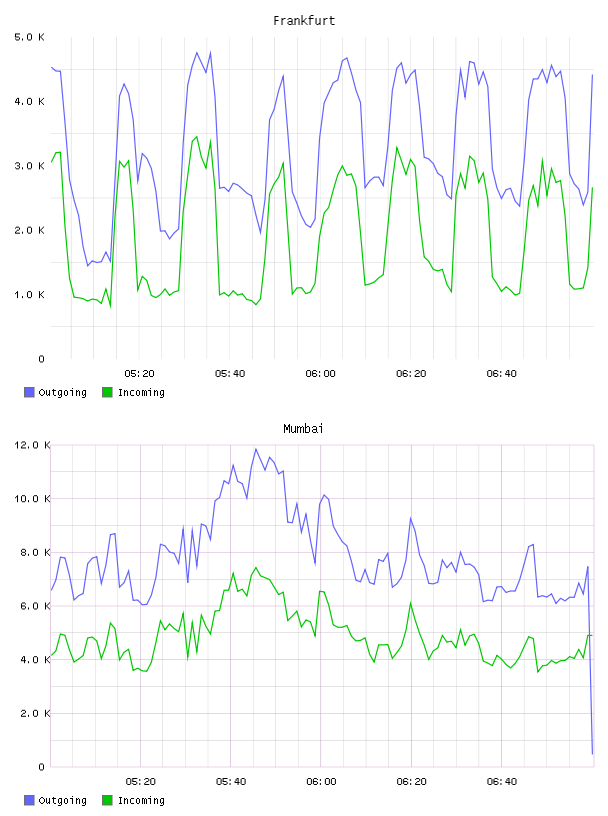Select the Incoming legend label in Mumbai chart
Screen dimensions: 608x816
[x=141, y=800]
